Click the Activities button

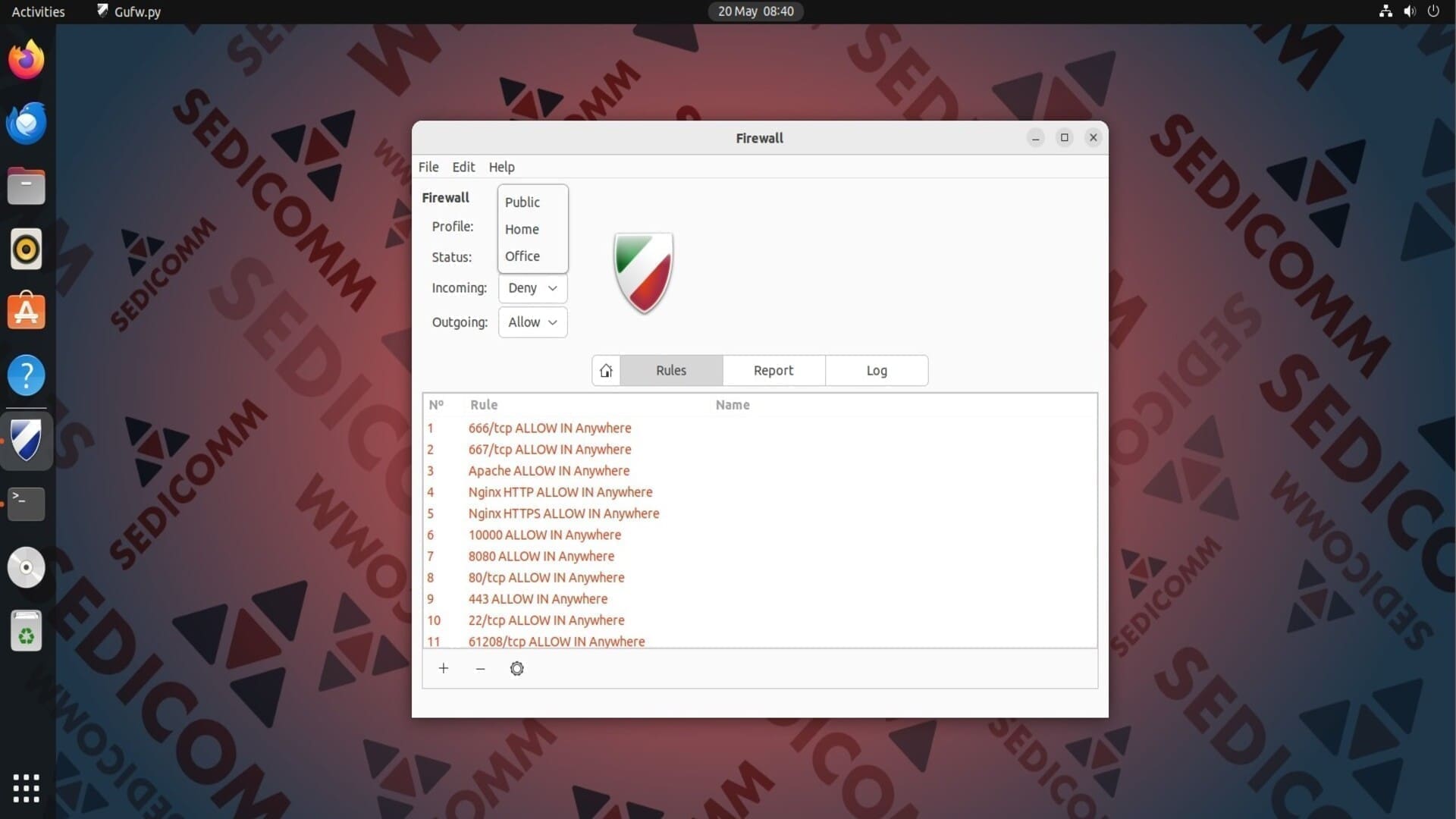(x=38, y=11)
